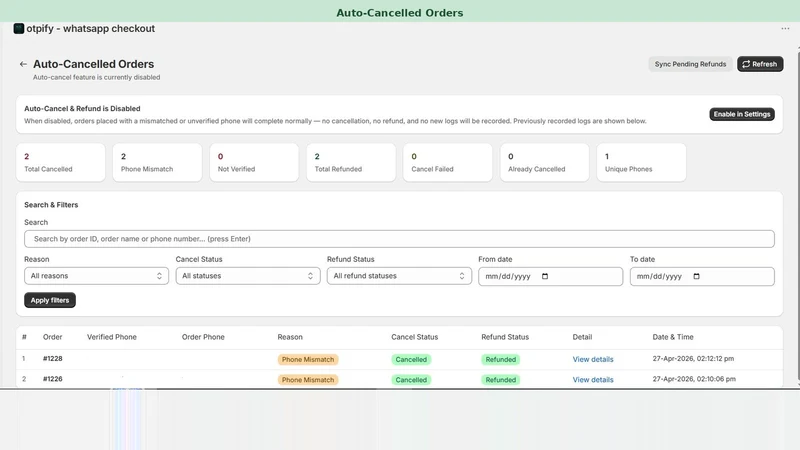This screenshot has height=450, width=800.
Task: Click the vertical page scrollbar
Action: pos(798,214)
